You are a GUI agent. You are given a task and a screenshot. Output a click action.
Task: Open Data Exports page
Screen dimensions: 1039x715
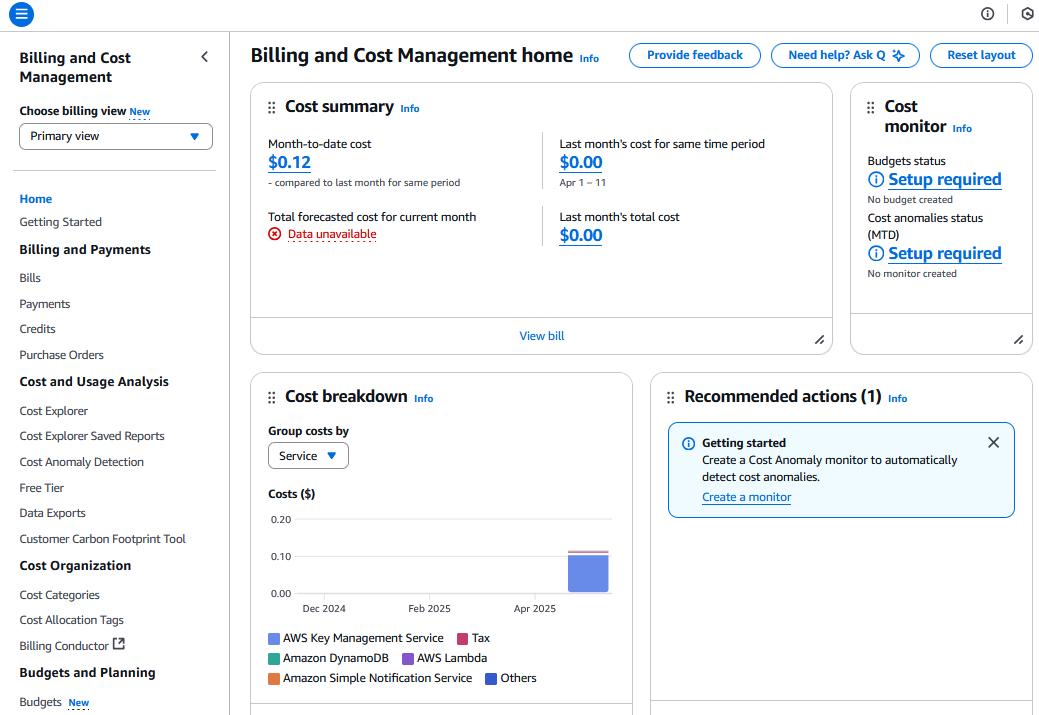point(52,514)
